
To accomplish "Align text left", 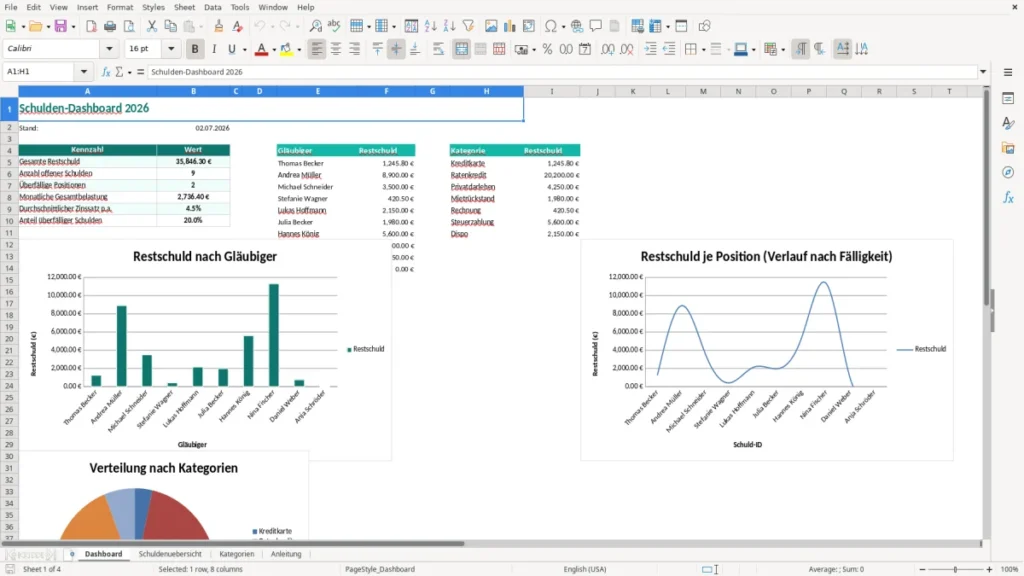I will click(317, 49).
